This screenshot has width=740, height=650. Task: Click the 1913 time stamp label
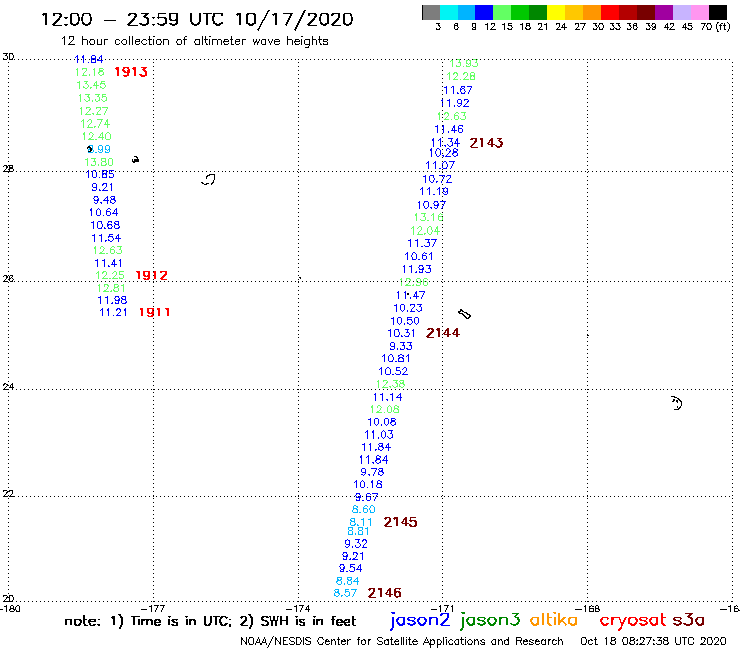point(131,72)
